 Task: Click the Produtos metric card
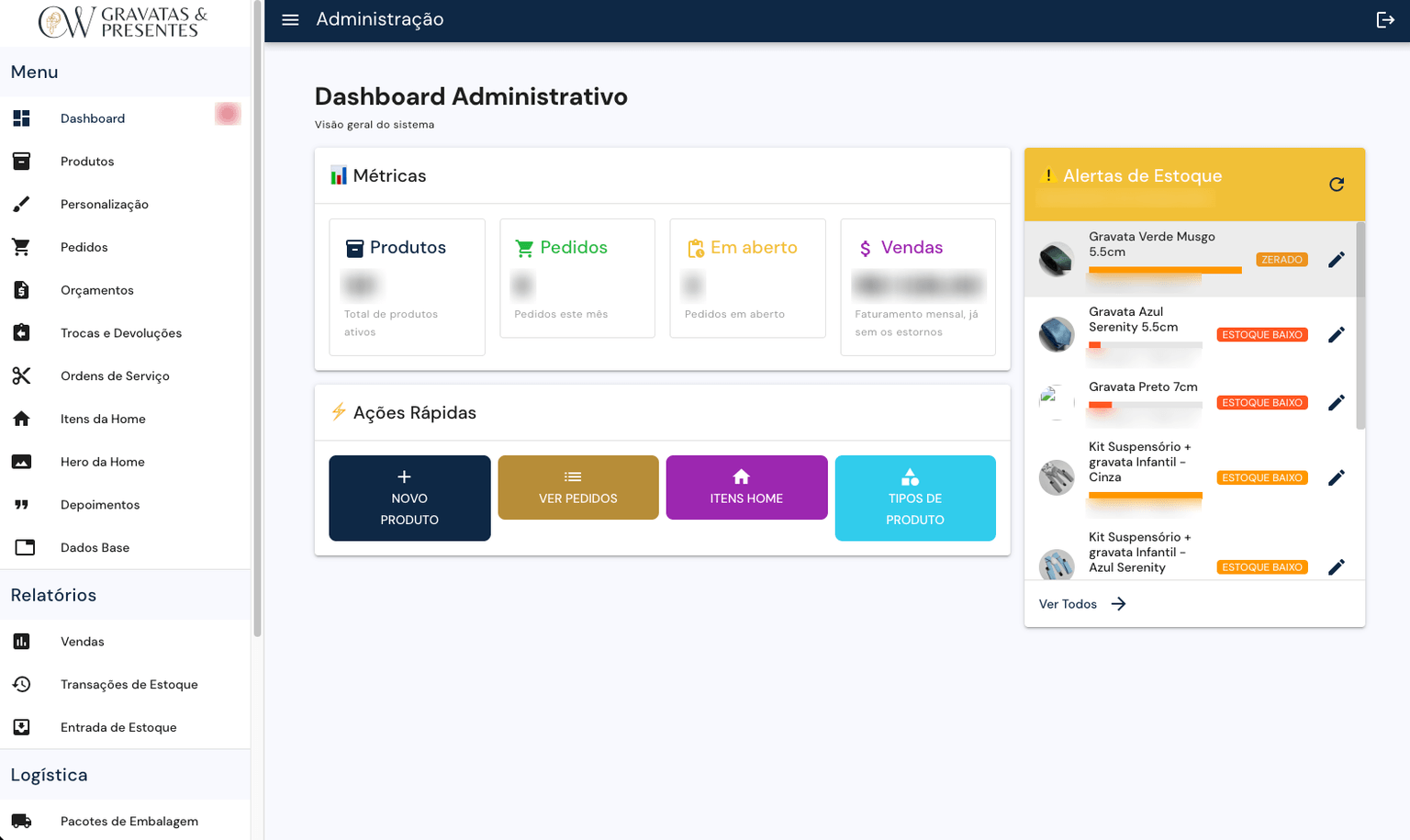407,286
